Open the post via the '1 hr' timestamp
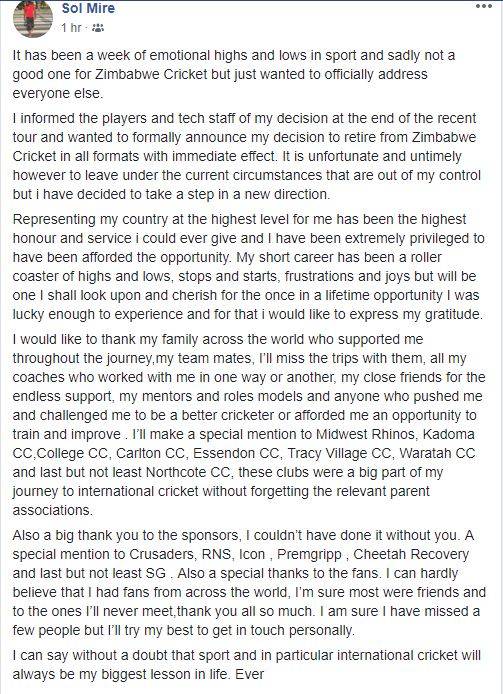The width and height of the screenshot is (503, 694). tap(71, 28)
